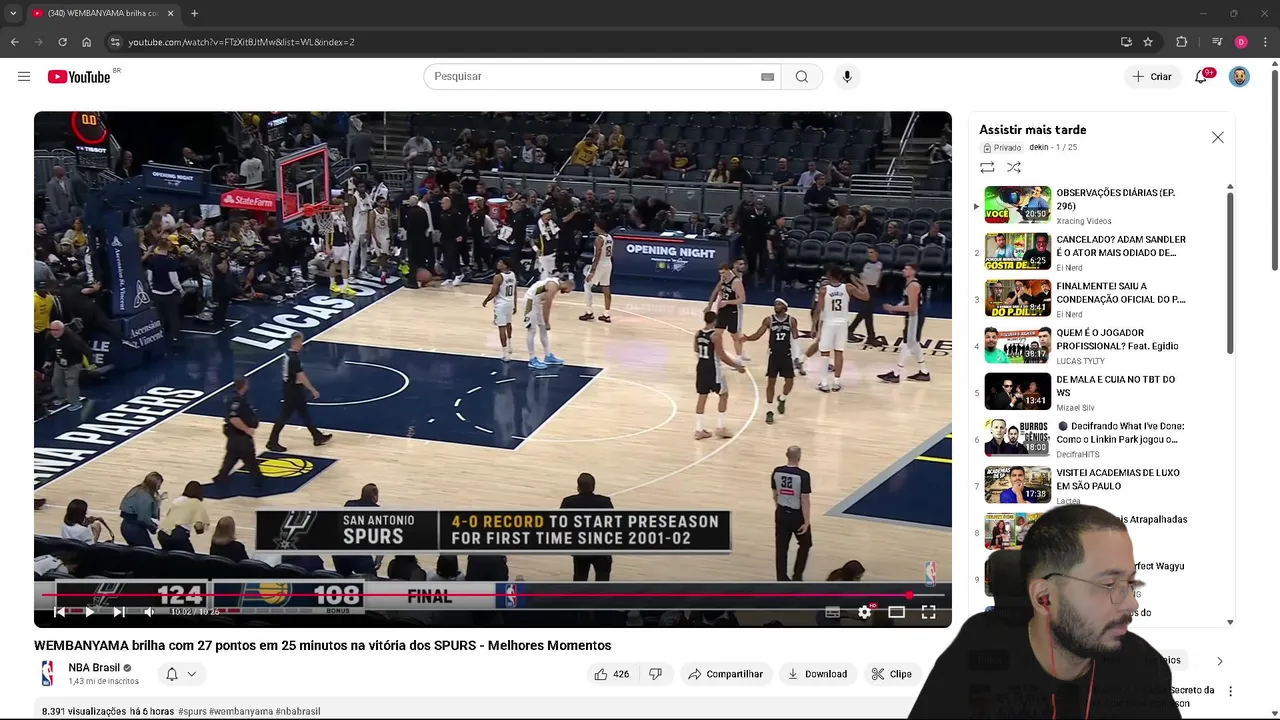Toggle playlist shuffle button
Image resolution: width=1280 pixels, height=720 pixels.
click(x=1014, y=168)
